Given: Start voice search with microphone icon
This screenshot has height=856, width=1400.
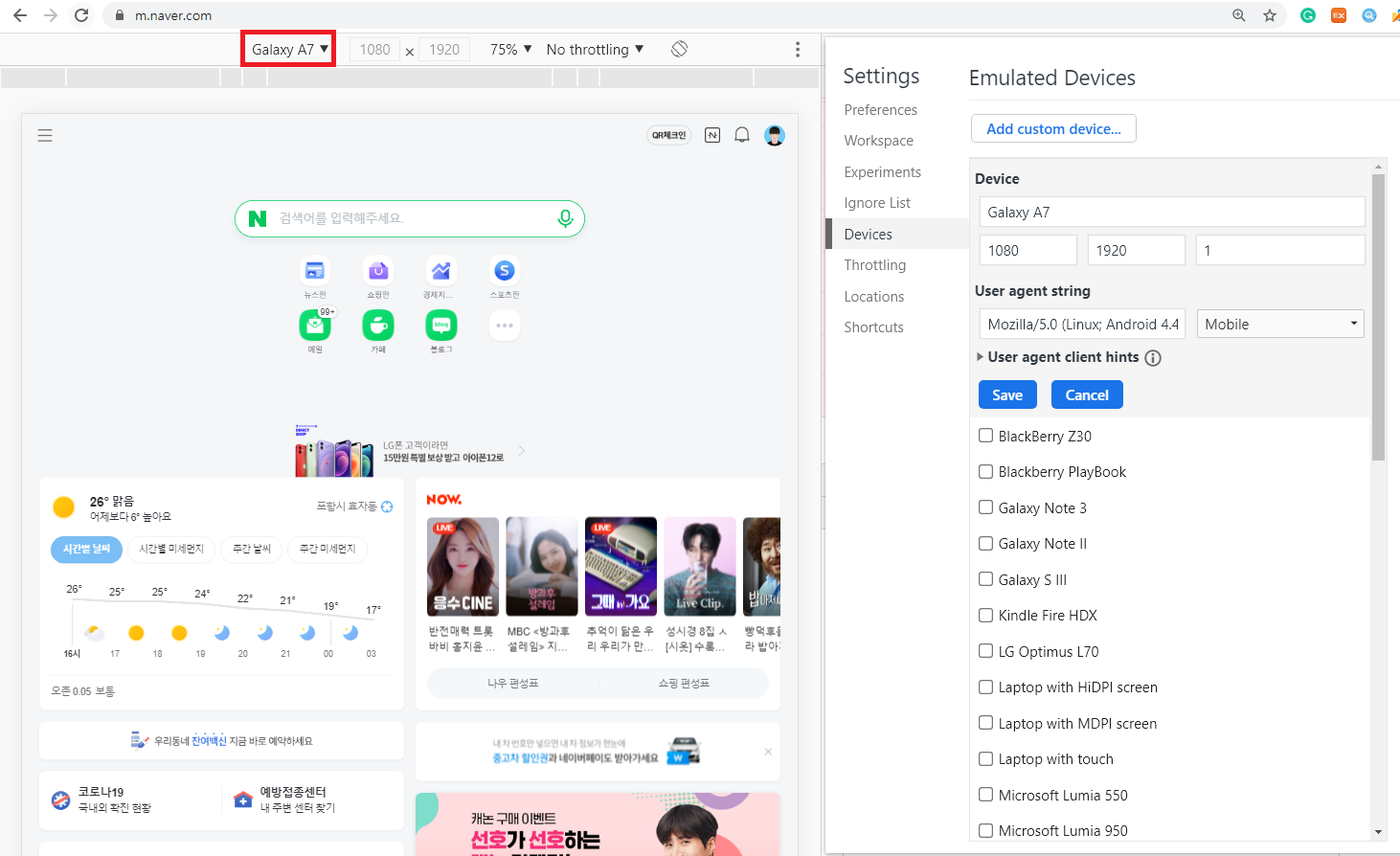Looking at the screenshot, I should click(566, 218).
